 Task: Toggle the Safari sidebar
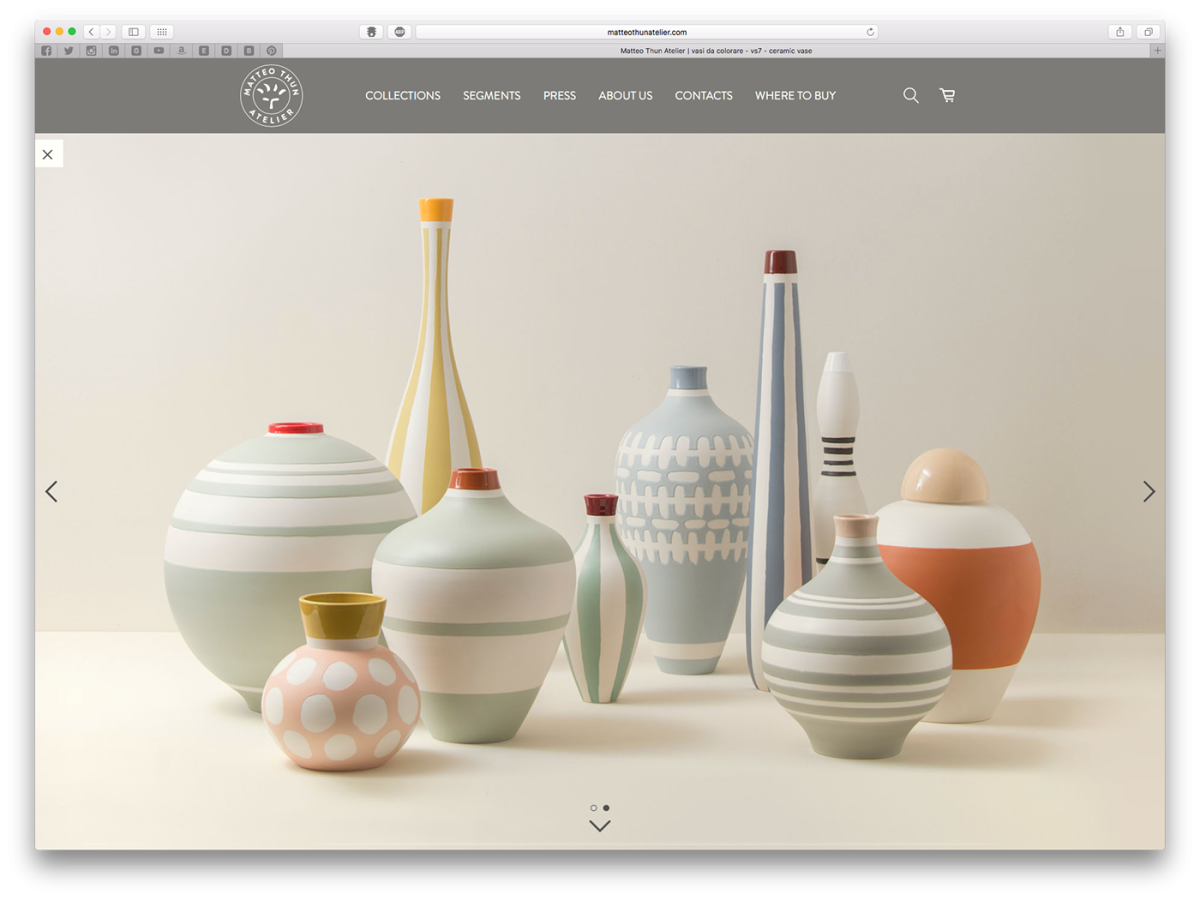click(133, 32)
